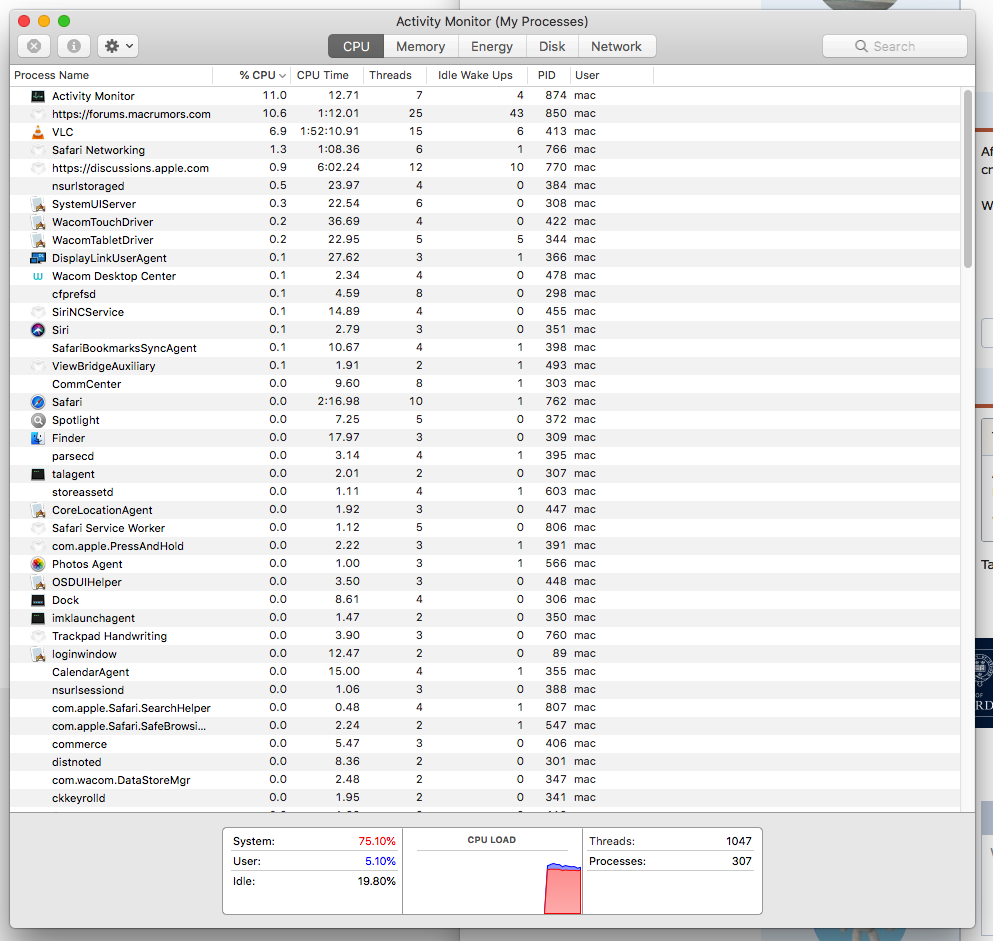Click the WacomTouchDriver icon
993x941 pixels.
pos(38,222)
